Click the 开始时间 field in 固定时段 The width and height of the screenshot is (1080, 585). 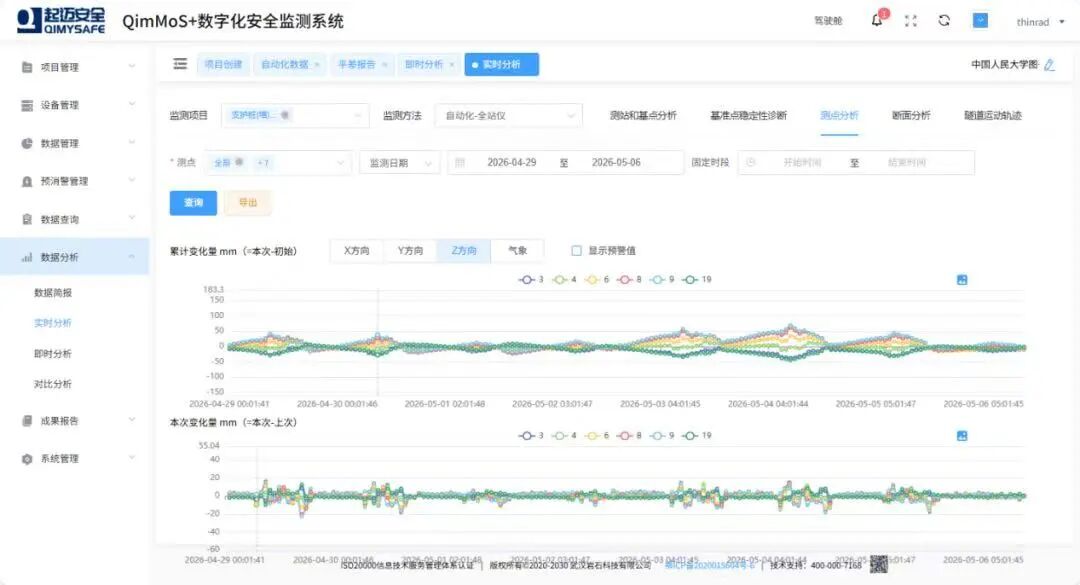[802, 163]
